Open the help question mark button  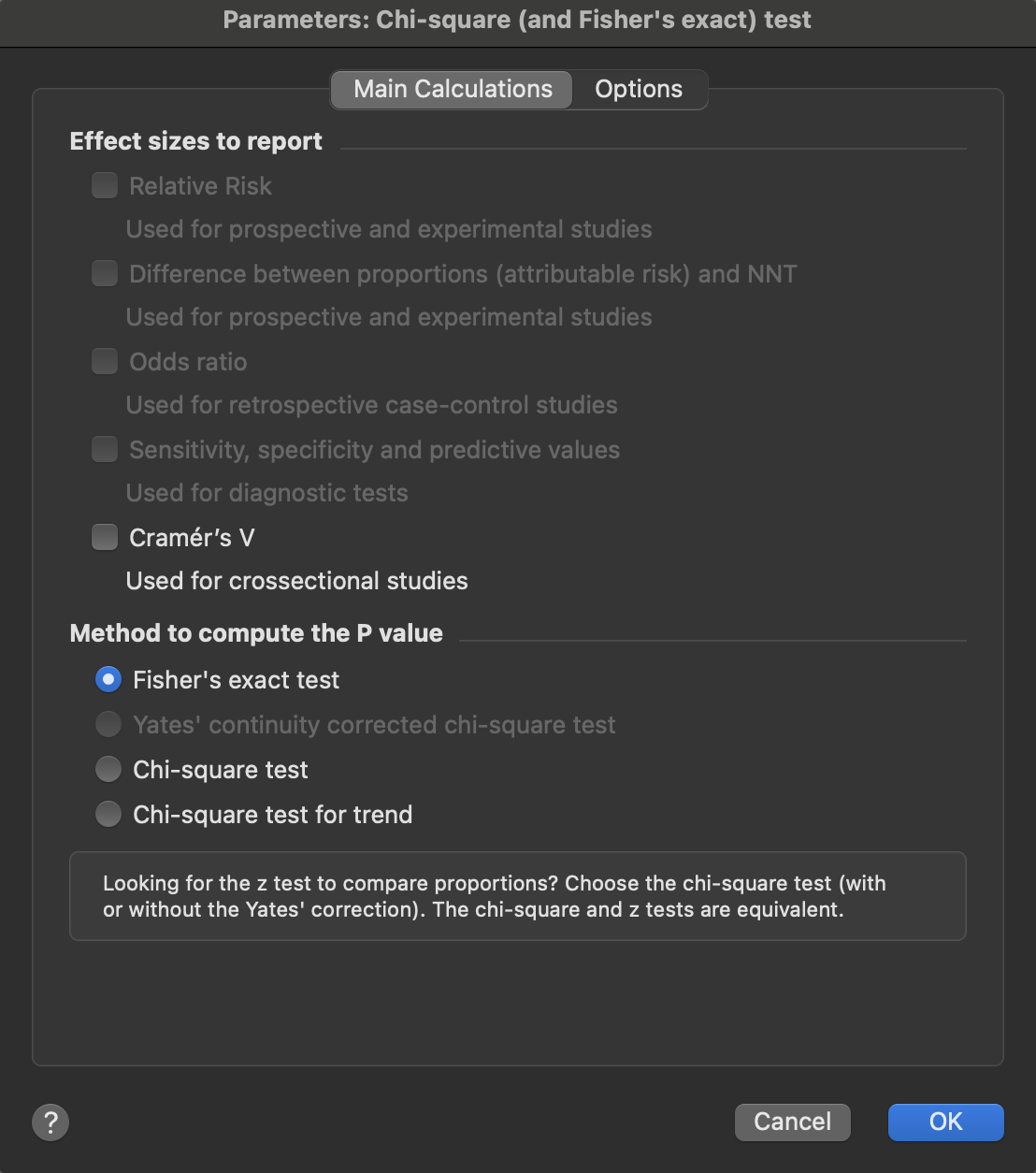50,1122
